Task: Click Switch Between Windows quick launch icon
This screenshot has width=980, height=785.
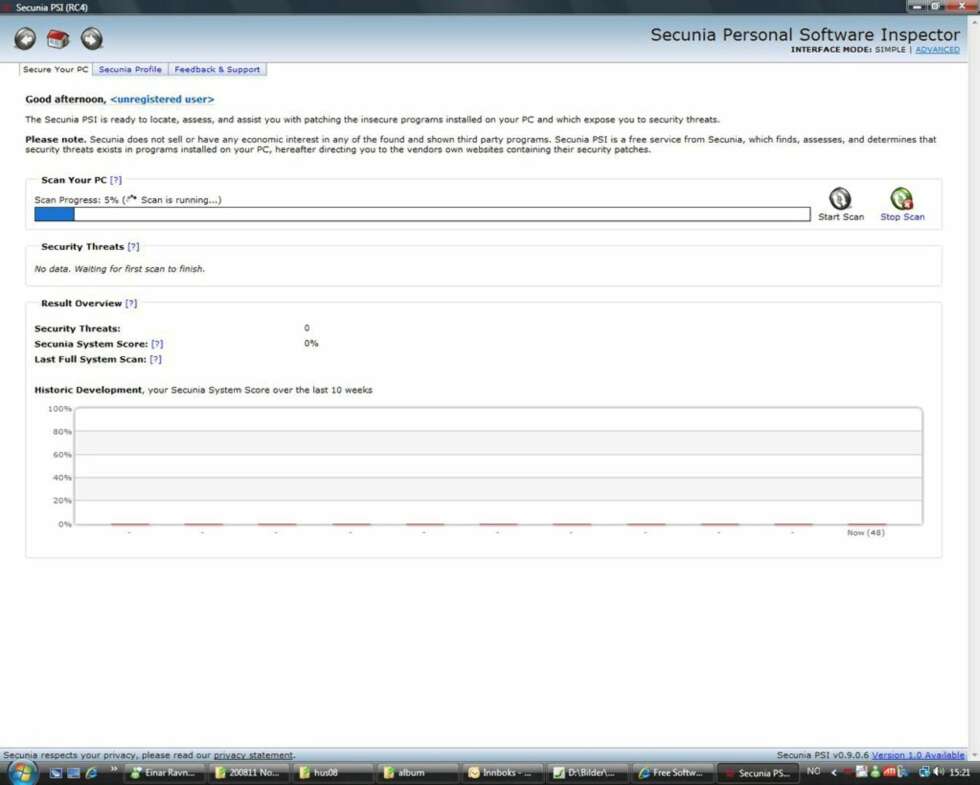Action: [x=74, y=772]
